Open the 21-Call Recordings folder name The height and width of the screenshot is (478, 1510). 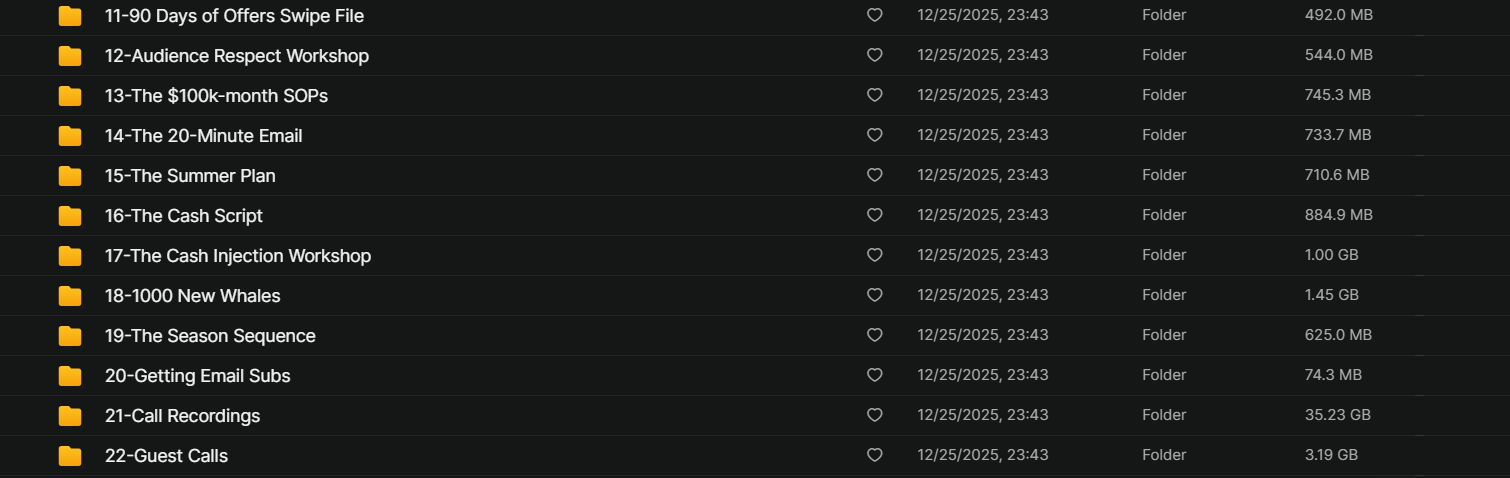pyautogui.click(x=182, y=416)
